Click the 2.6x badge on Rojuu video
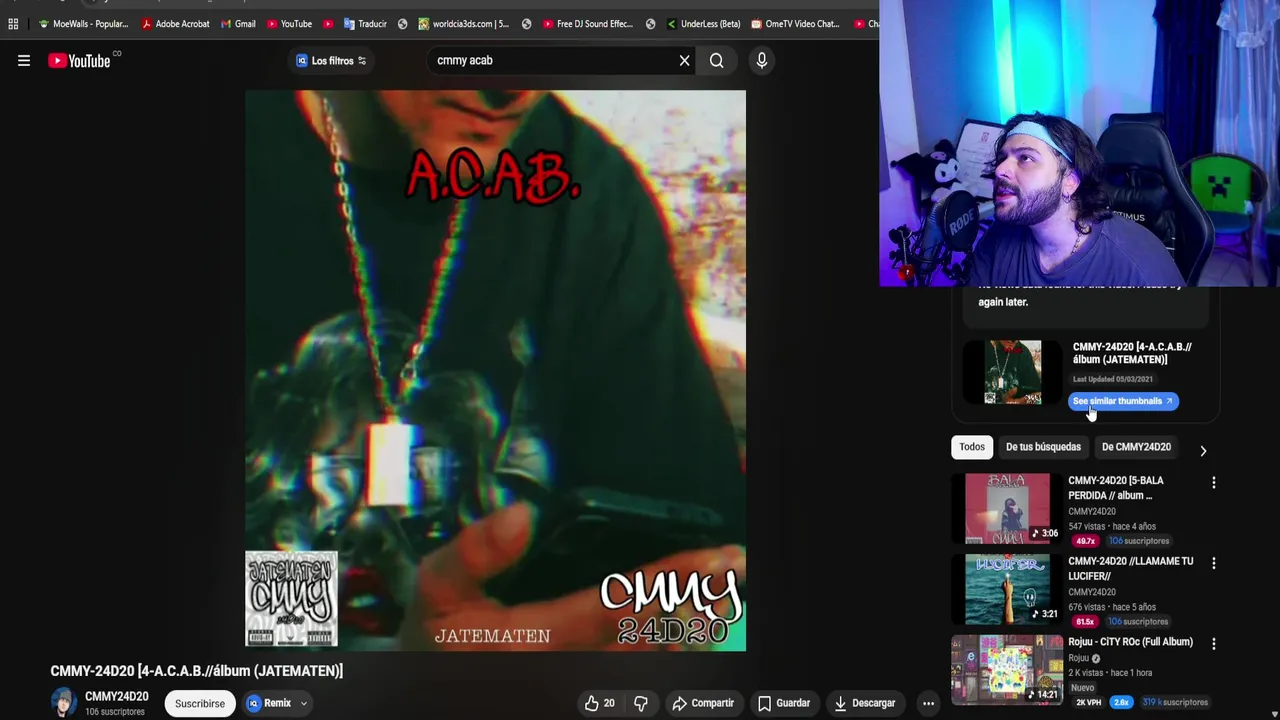This screenshot has height=720, width=1280. pyautogui.click(x=1121, y=702)
